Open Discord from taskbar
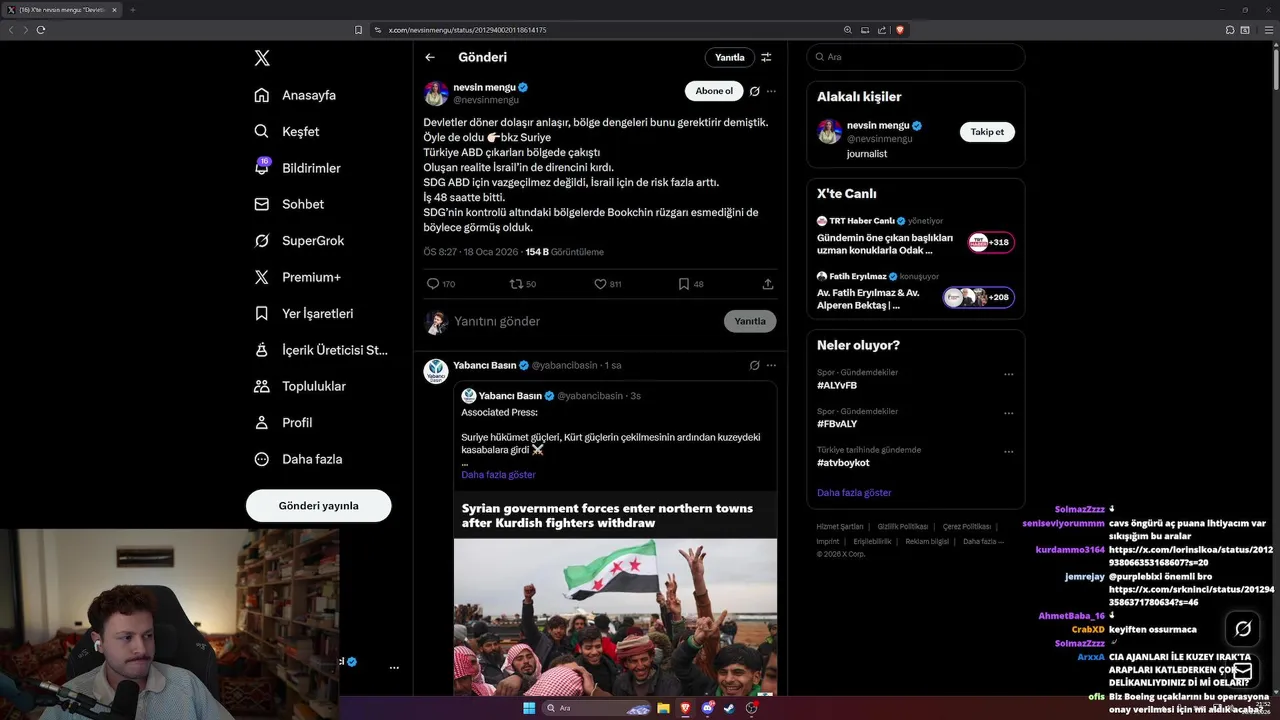1280x720 pixels. tap(708, 708)
